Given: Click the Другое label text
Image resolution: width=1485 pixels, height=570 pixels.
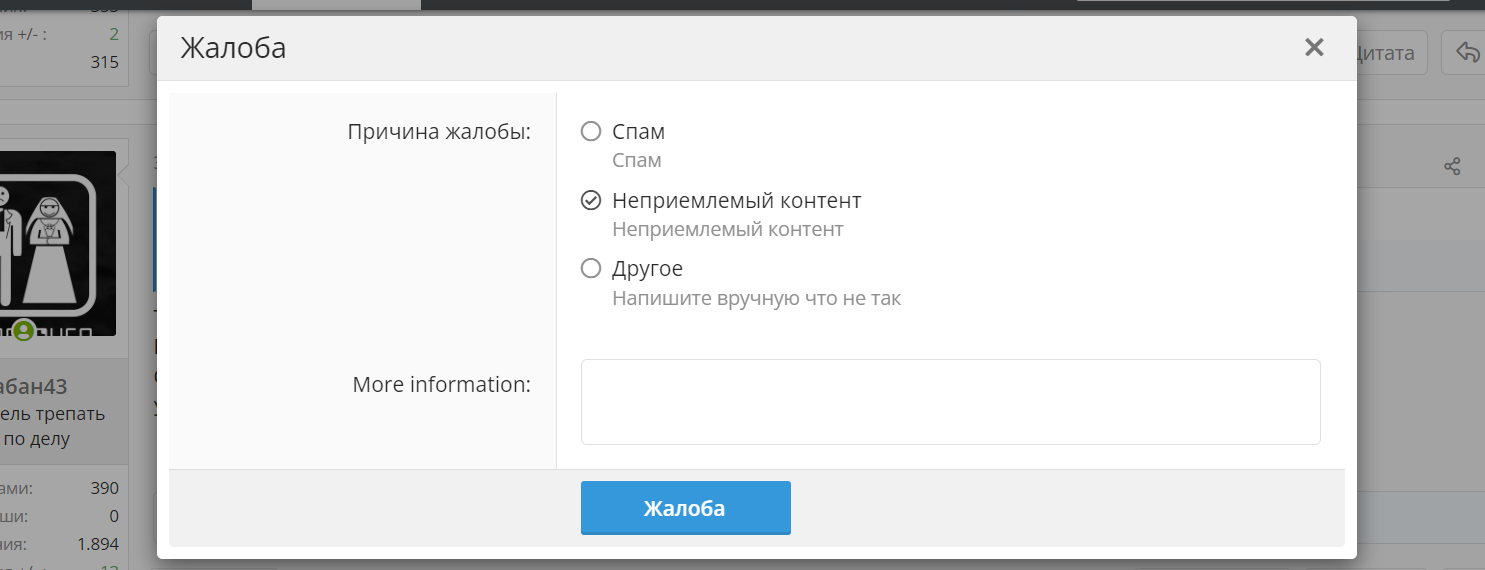Looking at the screenshot, I should pos(648,269).
